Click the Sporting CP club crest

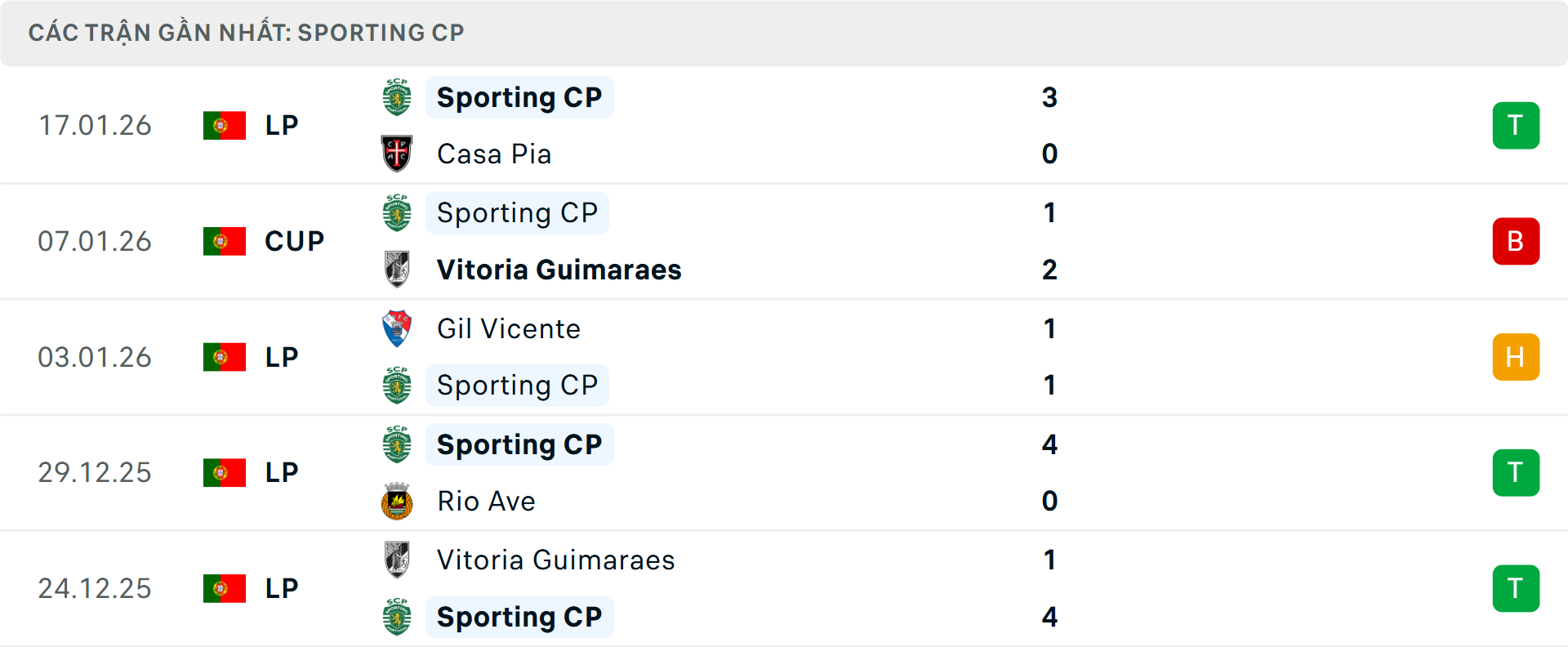pos(398,97)
